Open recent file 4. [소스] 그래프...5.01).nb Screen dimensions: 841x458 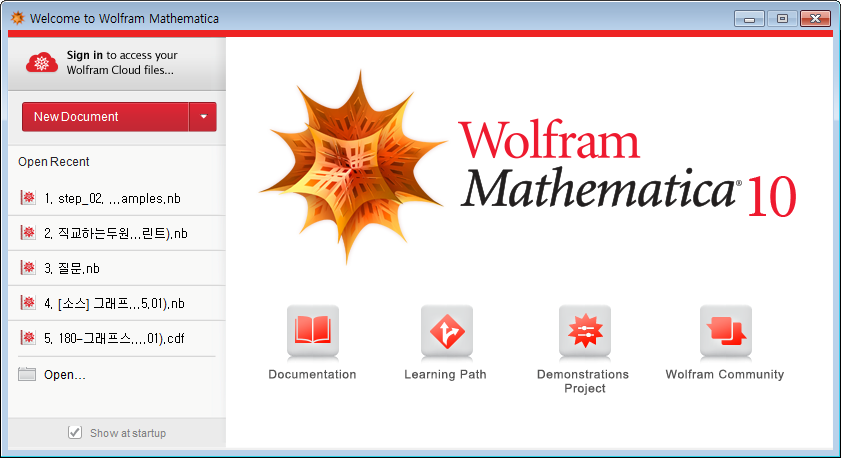coord(117,304)
